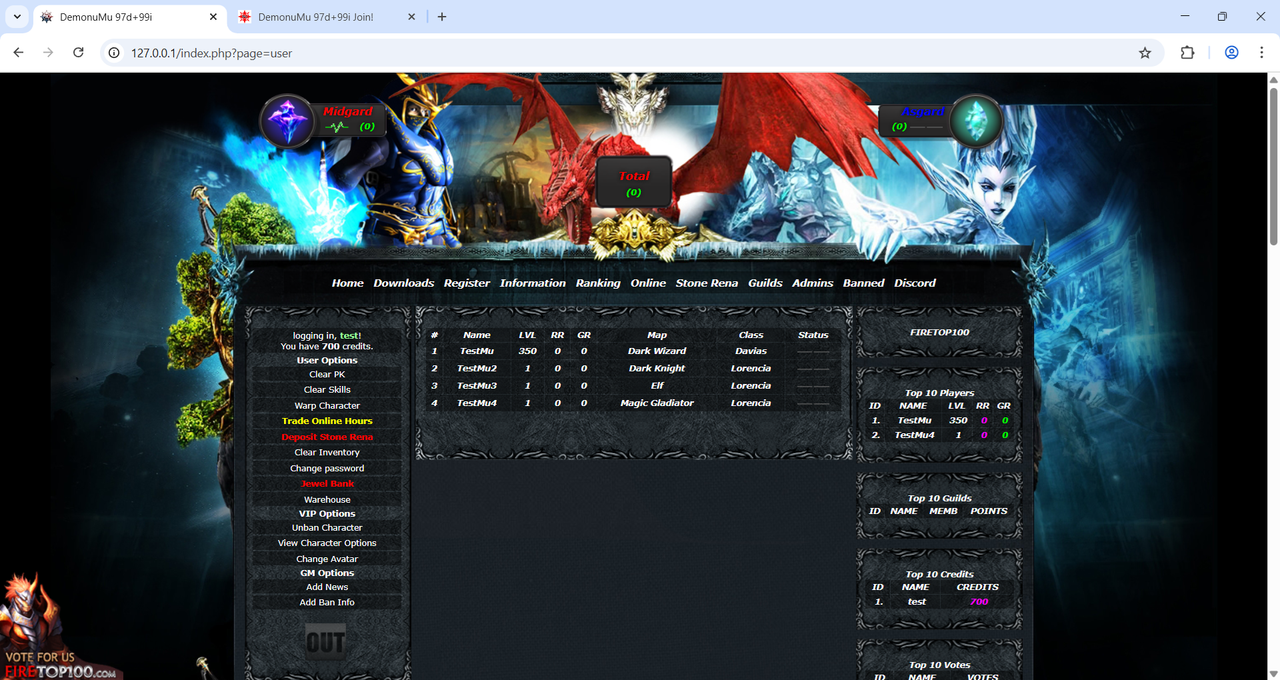The height and width of the screenshot is (680, 1280).
Task: Open the Ranking page
Action: click(598, 283)
